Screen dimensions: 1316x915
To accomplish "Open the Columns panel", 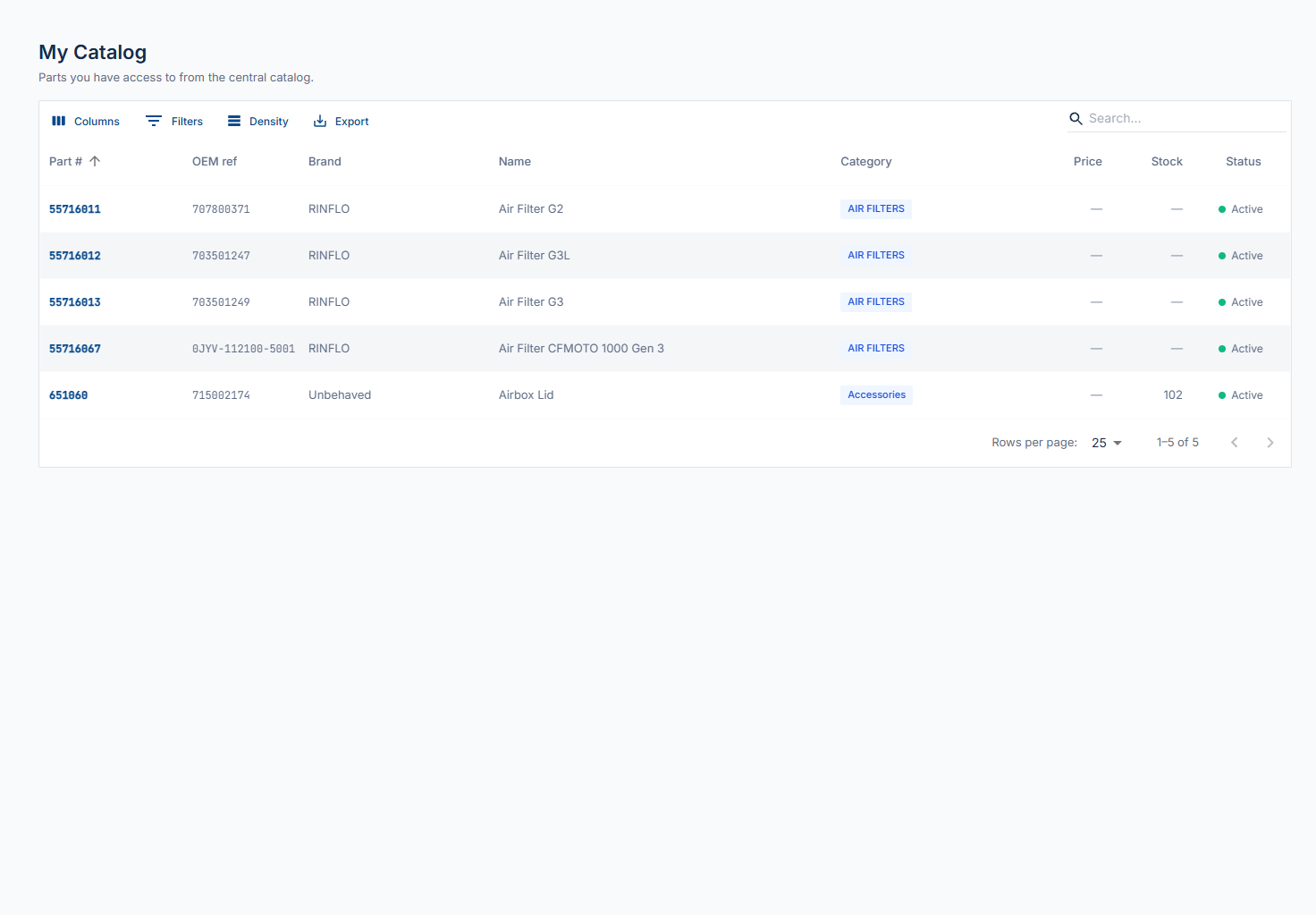I will coord(86,121).
